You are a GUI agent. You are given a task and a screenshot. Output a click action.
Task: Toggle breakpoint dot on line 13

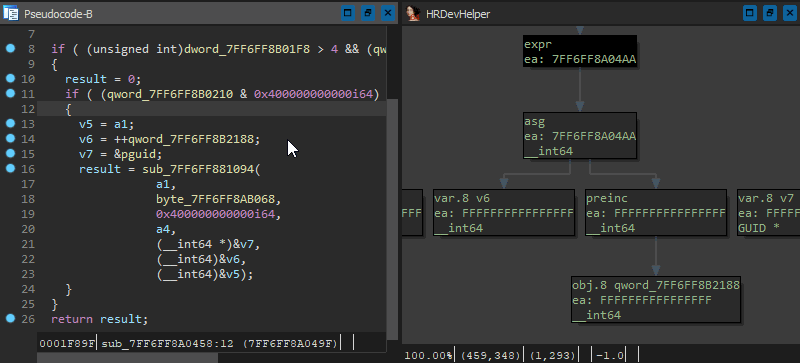[x=10, y=124]
